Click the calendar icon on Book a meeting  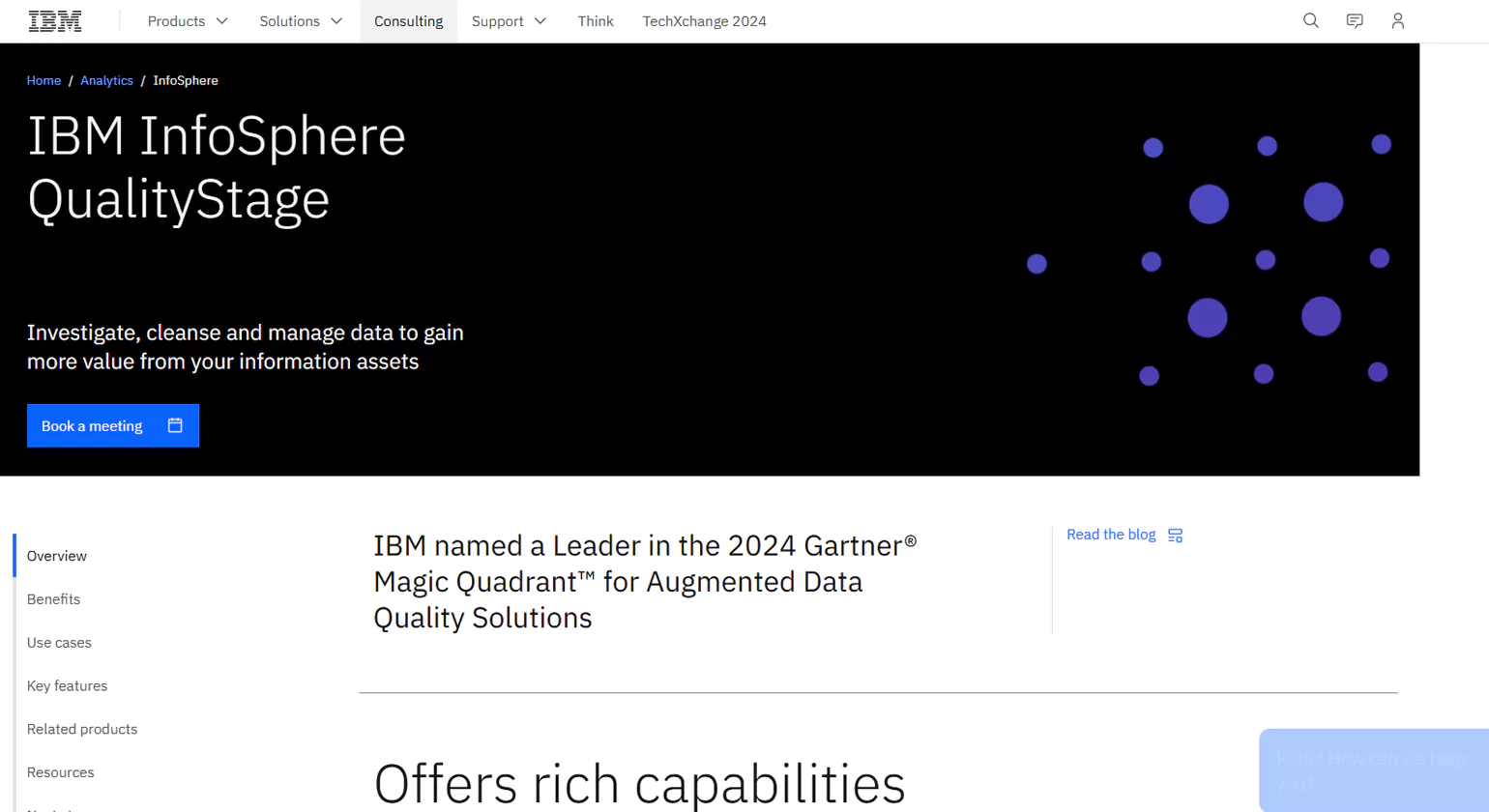(x=174, y=425)
